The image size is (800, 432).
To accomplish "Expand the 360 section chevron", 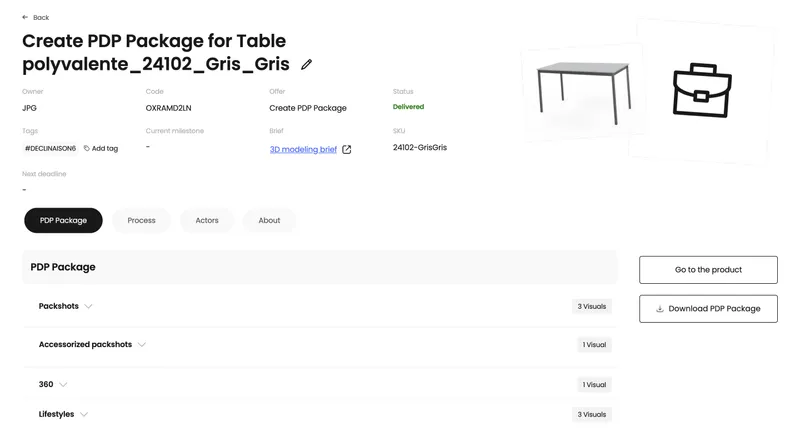I will 63,384.
